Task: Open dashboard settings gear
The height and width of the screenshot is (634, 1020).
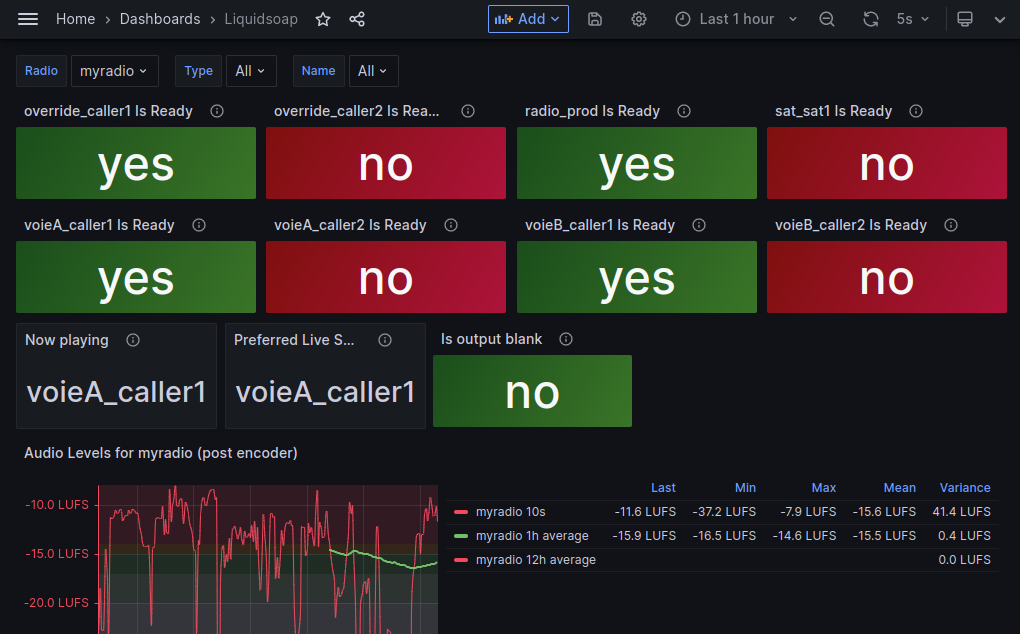Action: tap(639, 20)
